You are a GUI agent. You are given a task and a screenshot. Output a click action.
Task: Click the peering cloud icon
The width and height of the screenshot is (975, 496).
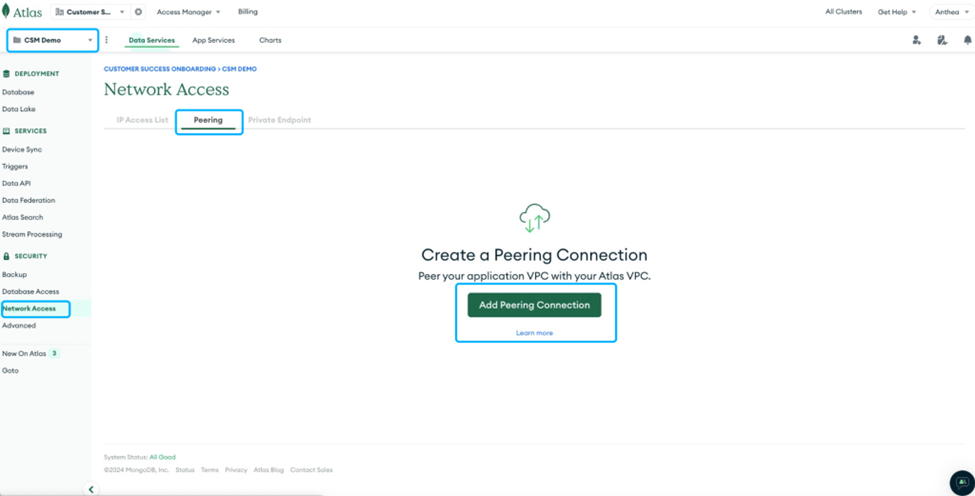pos(535,218)
